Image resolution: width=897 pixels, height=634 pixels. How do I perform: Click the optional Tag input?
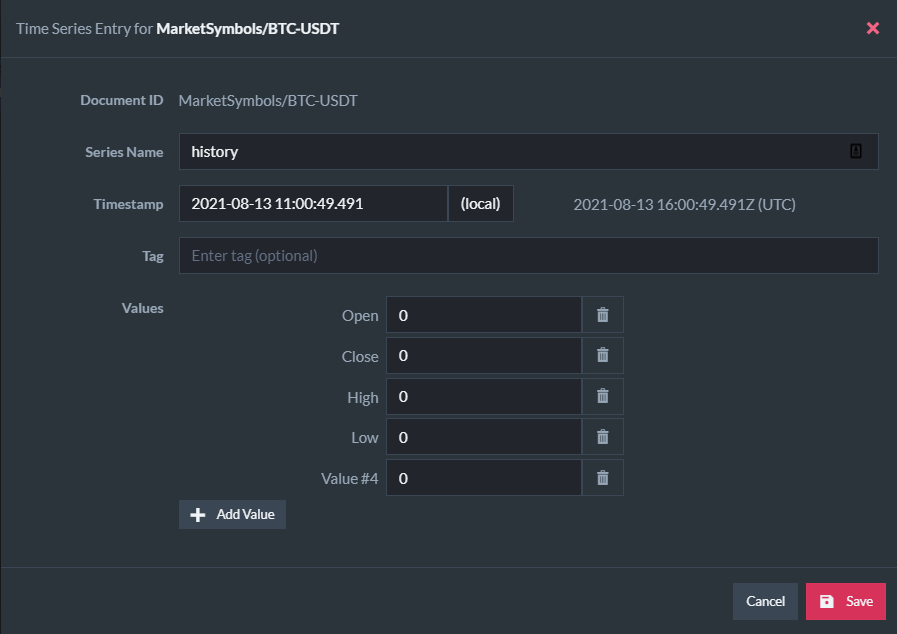(528, 255)
